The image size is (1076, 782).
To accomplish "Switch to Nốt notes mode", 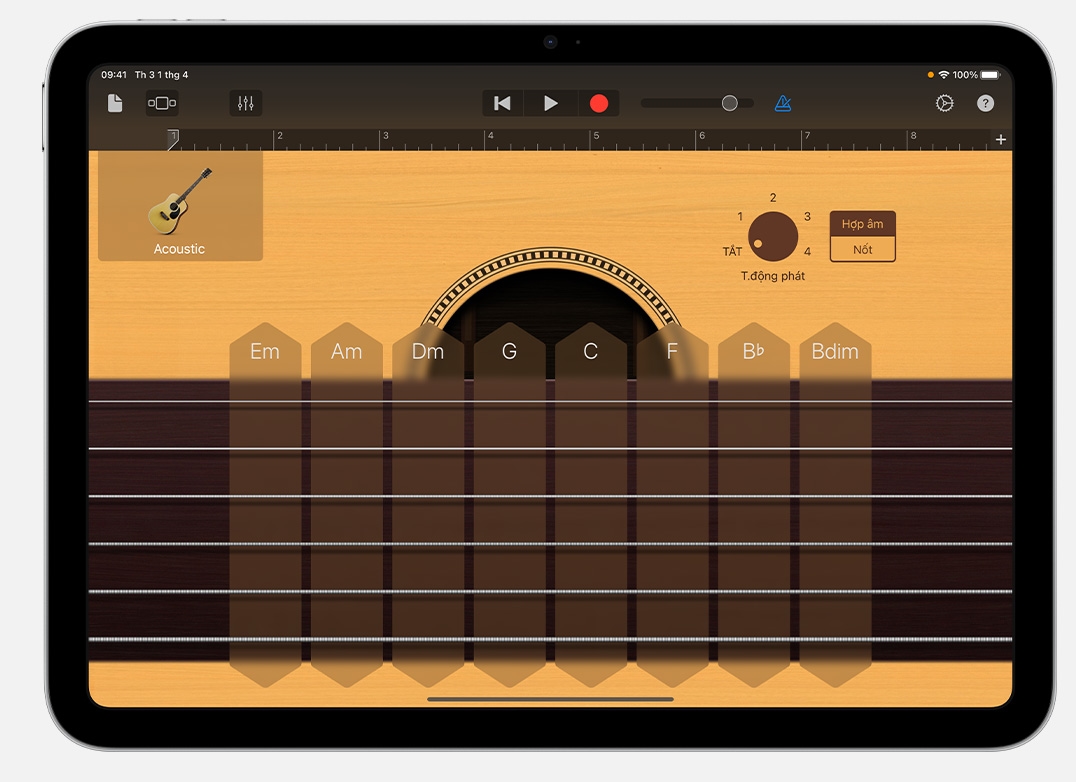I will (x=862, y=249).
